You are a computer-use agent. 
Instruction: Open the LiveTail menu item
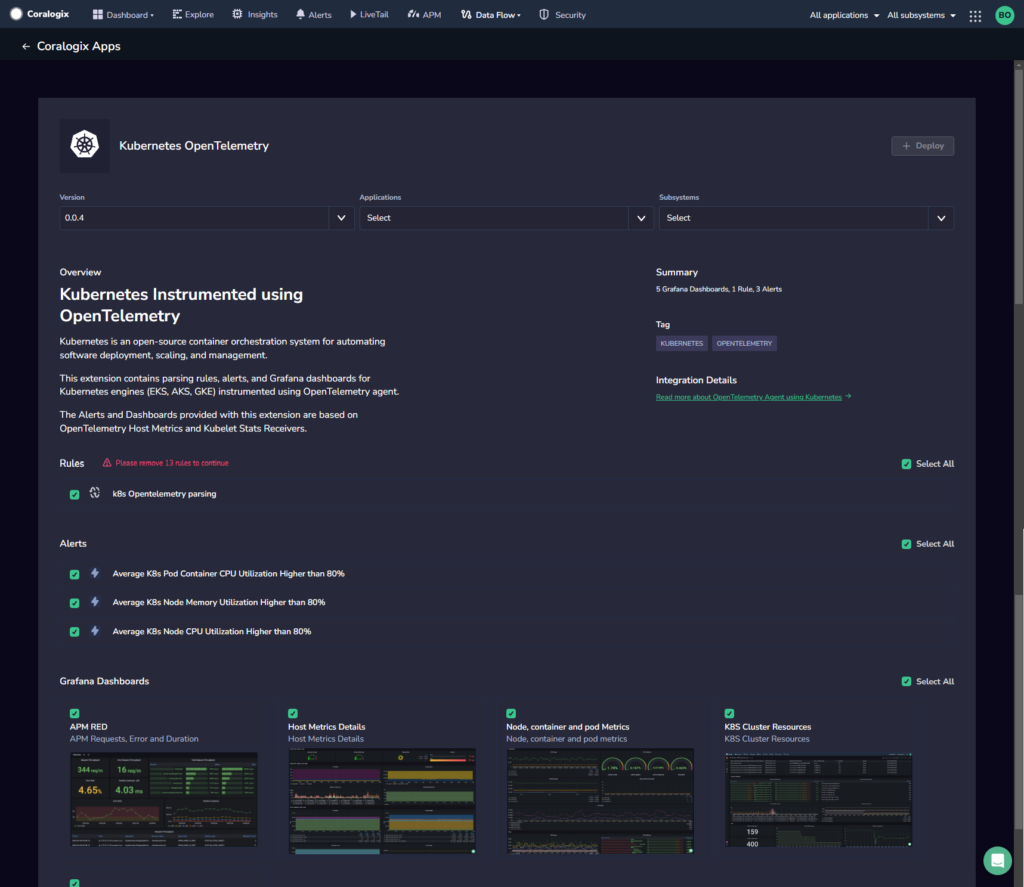(369, 14)
